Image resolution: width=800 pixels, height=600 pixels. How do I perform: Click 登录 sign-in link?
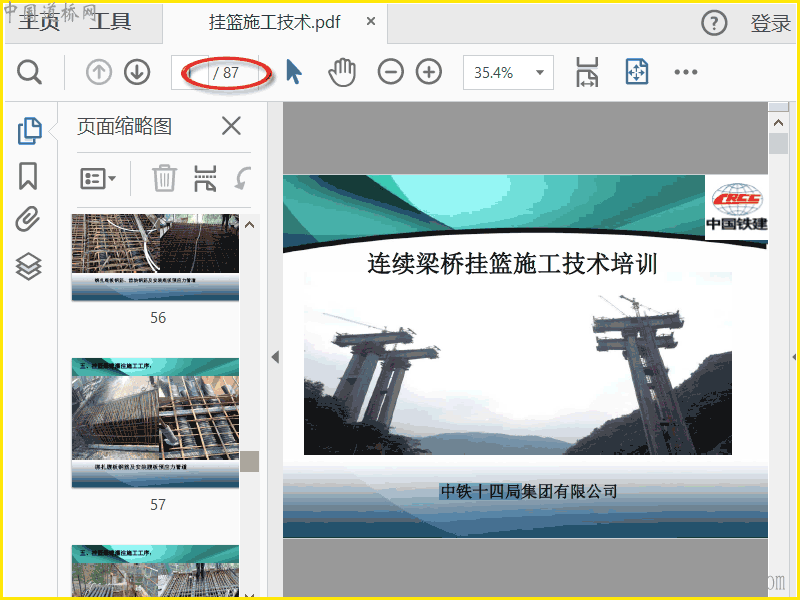pyautogui.click(x=770, y=23)
